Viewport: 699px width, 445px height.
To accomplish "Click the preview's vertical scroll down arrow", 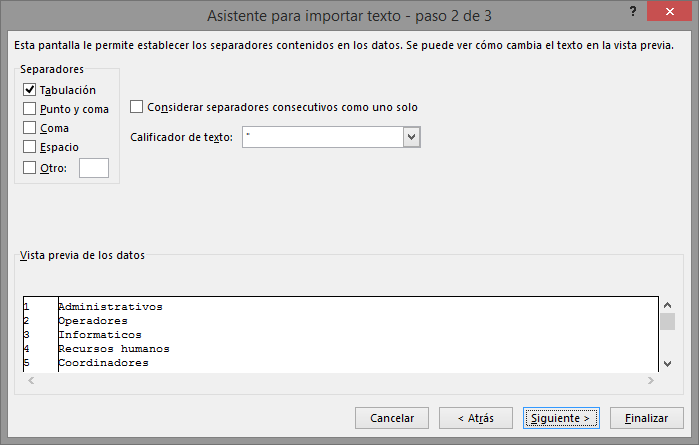I will pos(667,364).
